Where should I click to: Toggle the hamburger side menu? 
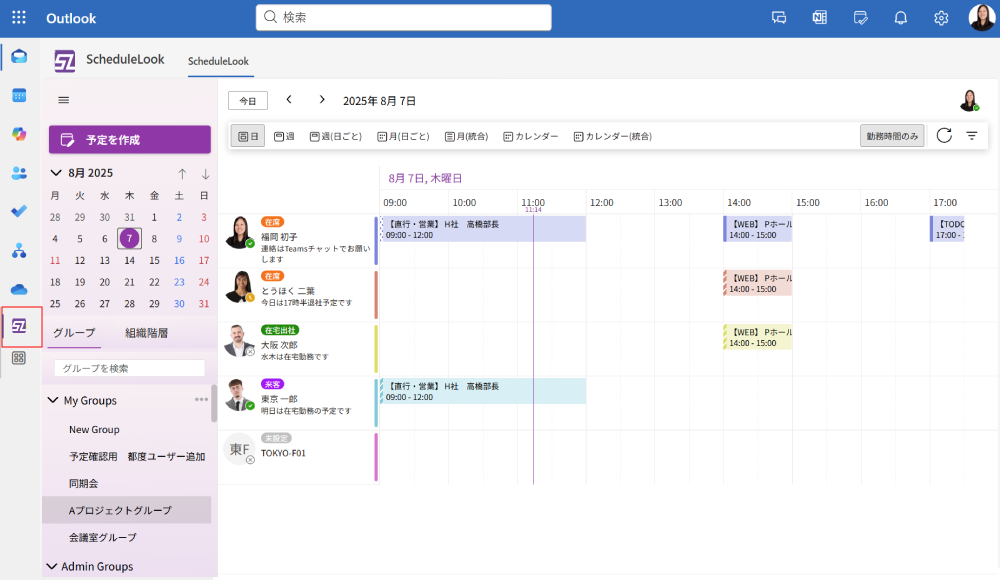(63, 100)
